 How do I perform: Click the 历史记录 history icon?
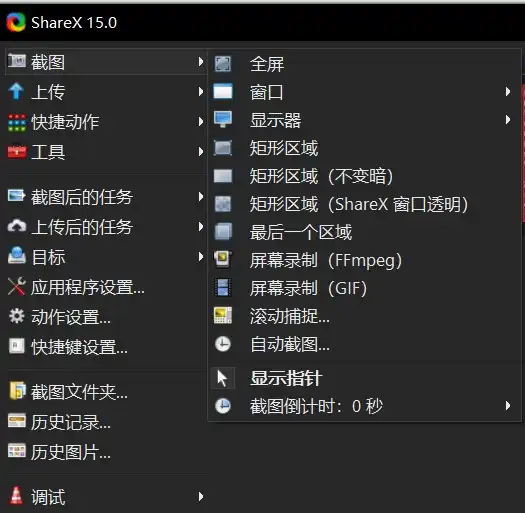point(17,421)
